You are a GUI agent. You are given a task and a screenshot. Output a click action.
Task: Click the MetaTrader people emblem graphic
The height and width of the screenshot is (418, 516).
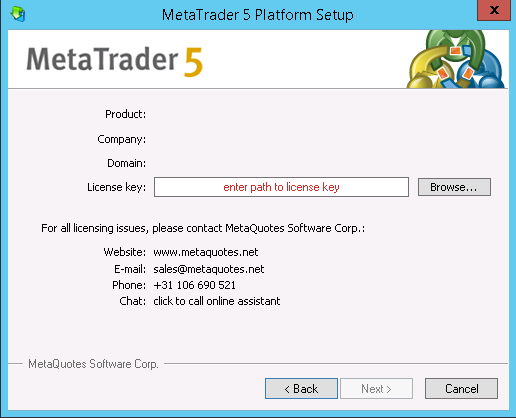click(456, 59)
